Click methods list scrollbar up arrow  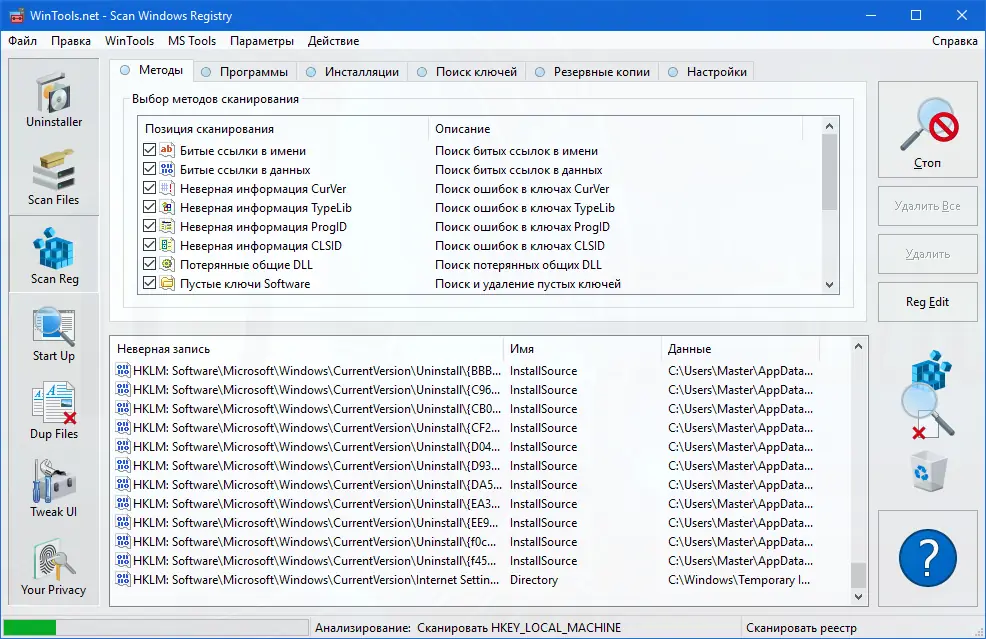(829, 126)
